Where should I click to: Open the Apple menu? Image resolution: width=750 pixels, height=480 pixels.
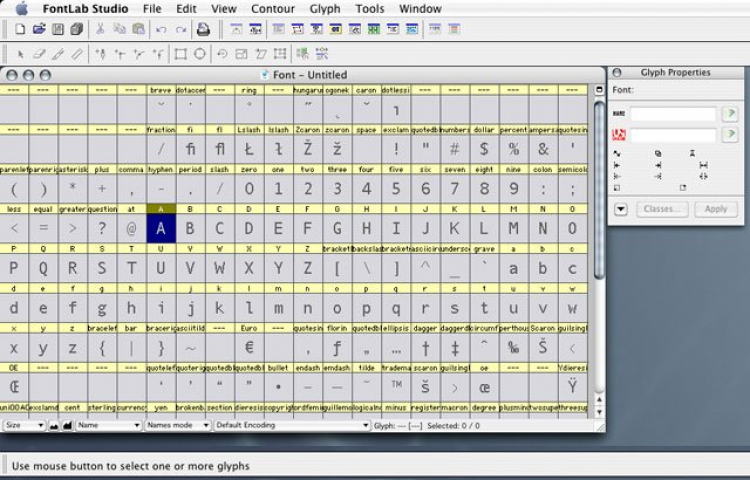(22, 8)
